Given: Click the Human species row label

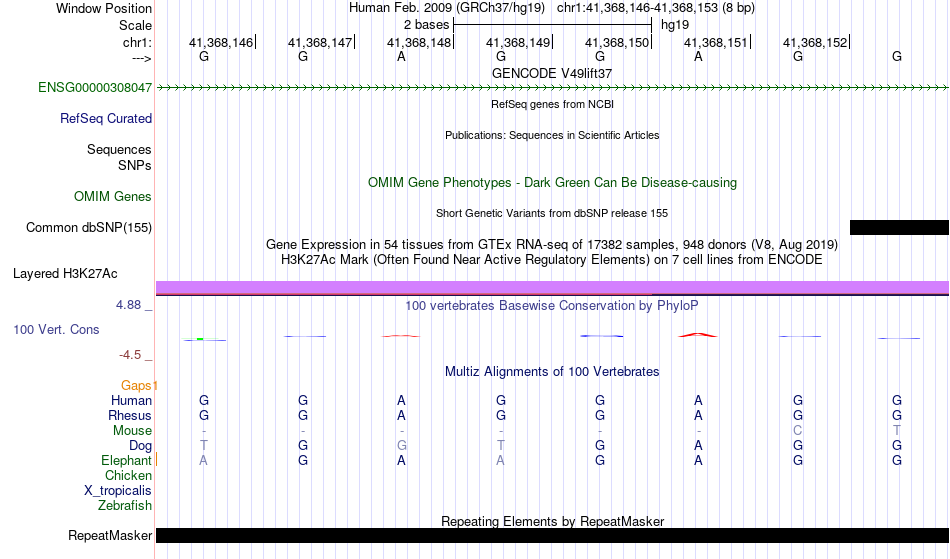Looking at the screenshot, I should coord(131,400).
